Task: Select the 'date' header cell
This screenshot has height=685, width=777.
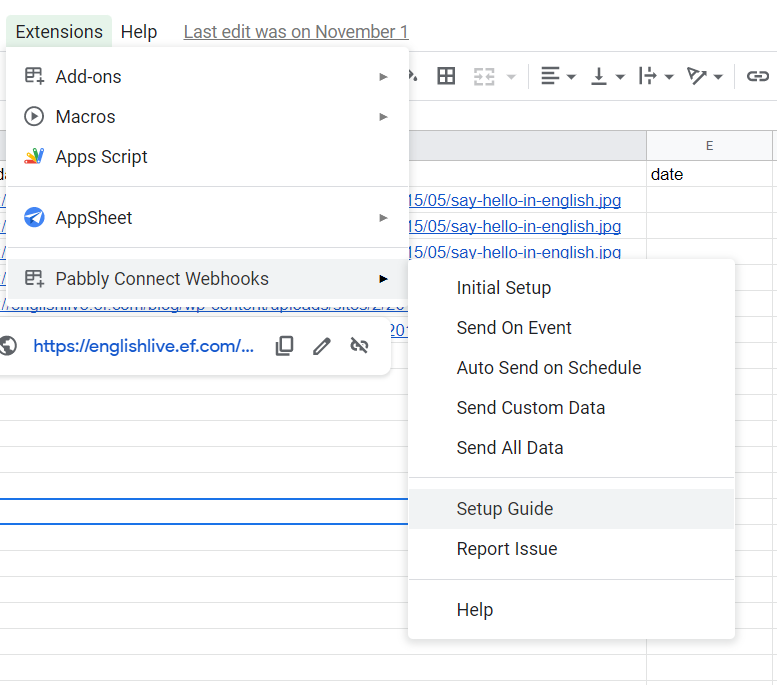Action: point(709,174)
